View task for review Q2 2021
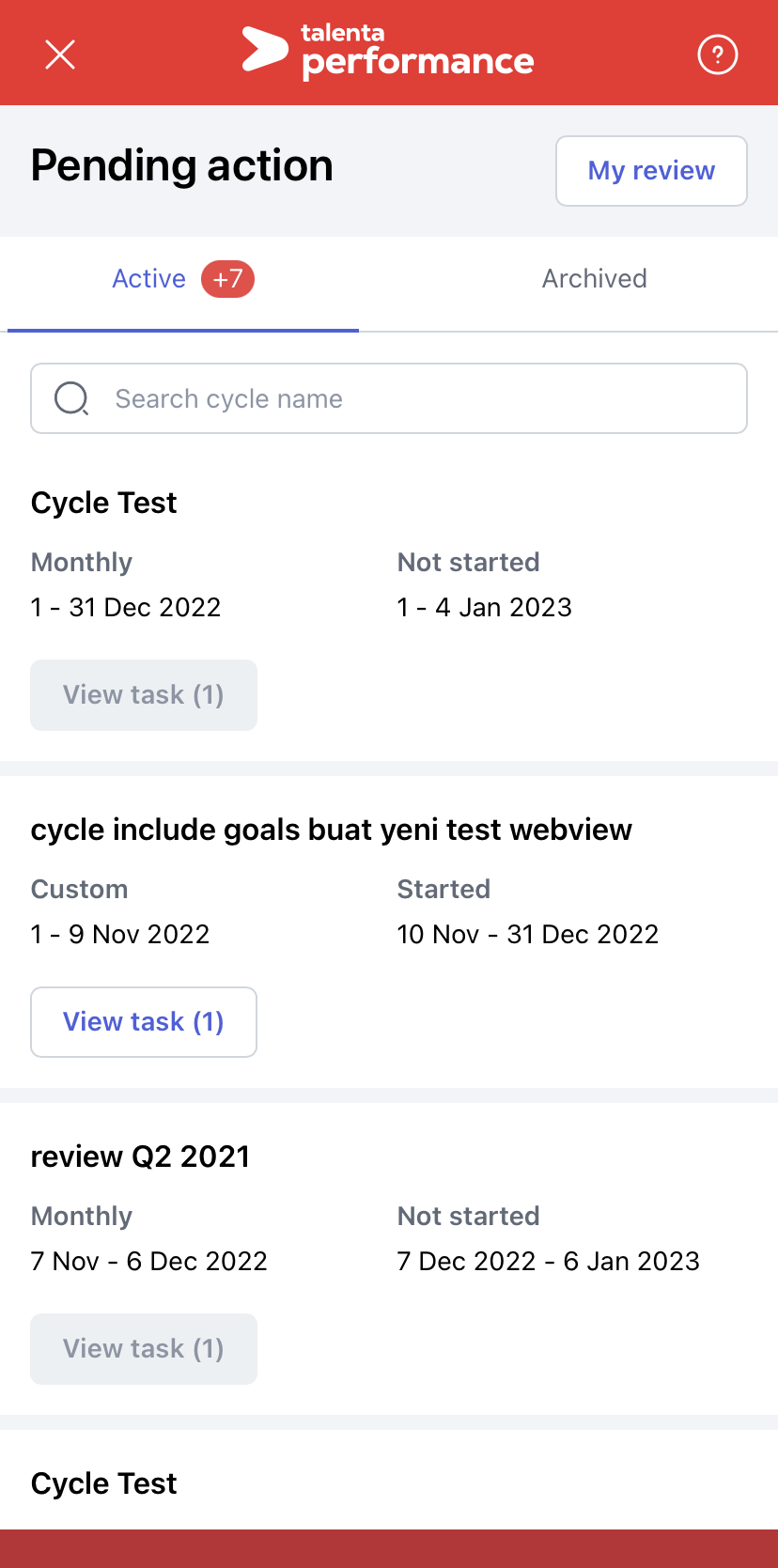 coord(144,1349)
